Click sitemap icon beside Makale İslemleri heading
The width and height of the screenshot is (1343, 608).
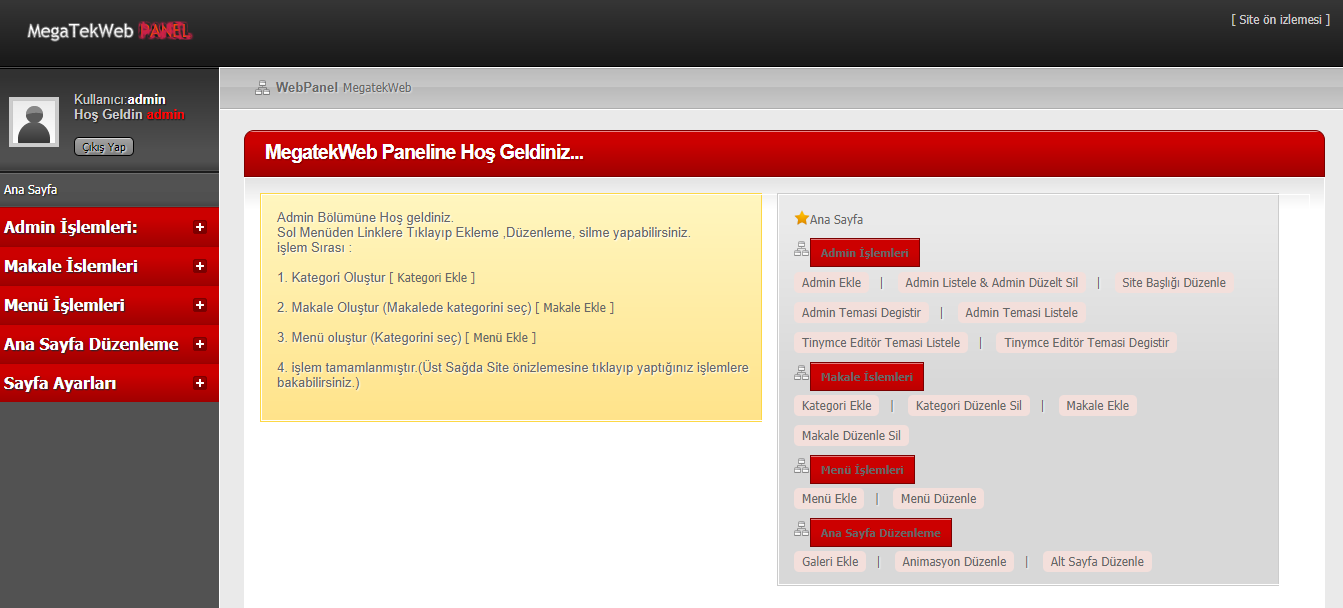(x=801, y=374)
